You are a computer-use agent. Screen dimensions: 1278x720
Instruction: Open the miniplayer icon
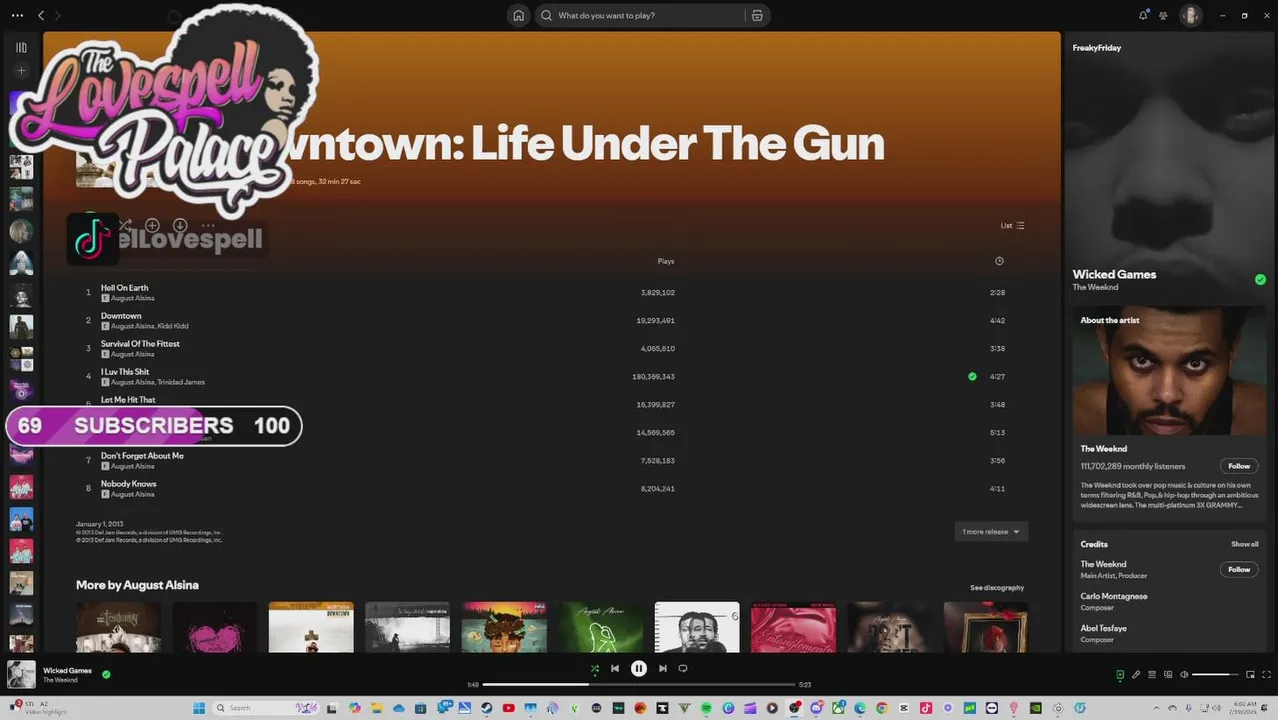point(1250,674)
